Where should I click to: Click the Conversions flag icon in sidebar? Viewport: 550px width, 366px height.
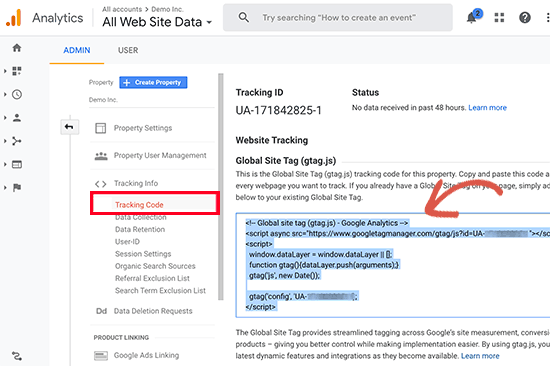click(x=17, y=188)
